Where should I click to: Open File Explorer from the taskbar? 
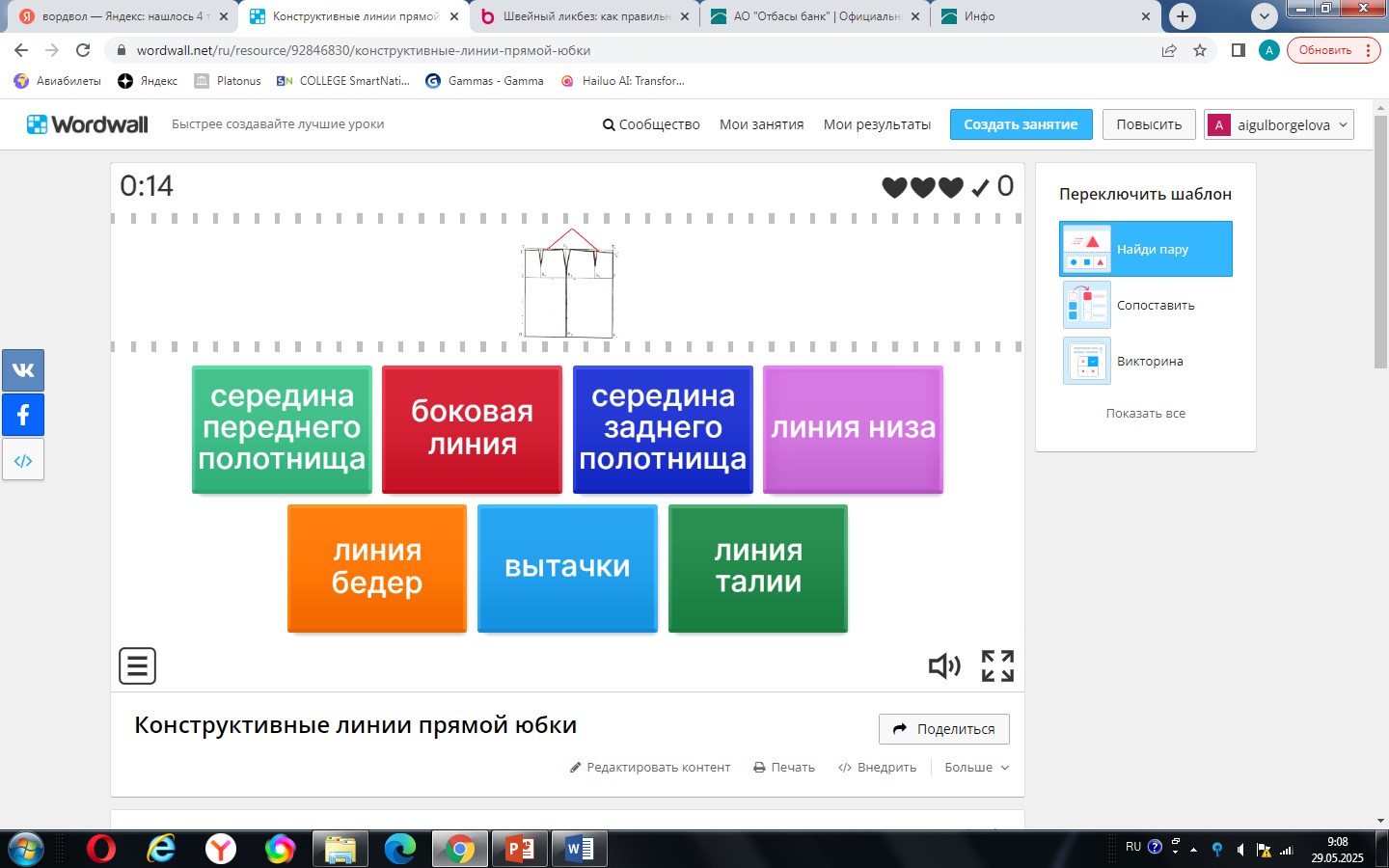(x=340, y=849)
